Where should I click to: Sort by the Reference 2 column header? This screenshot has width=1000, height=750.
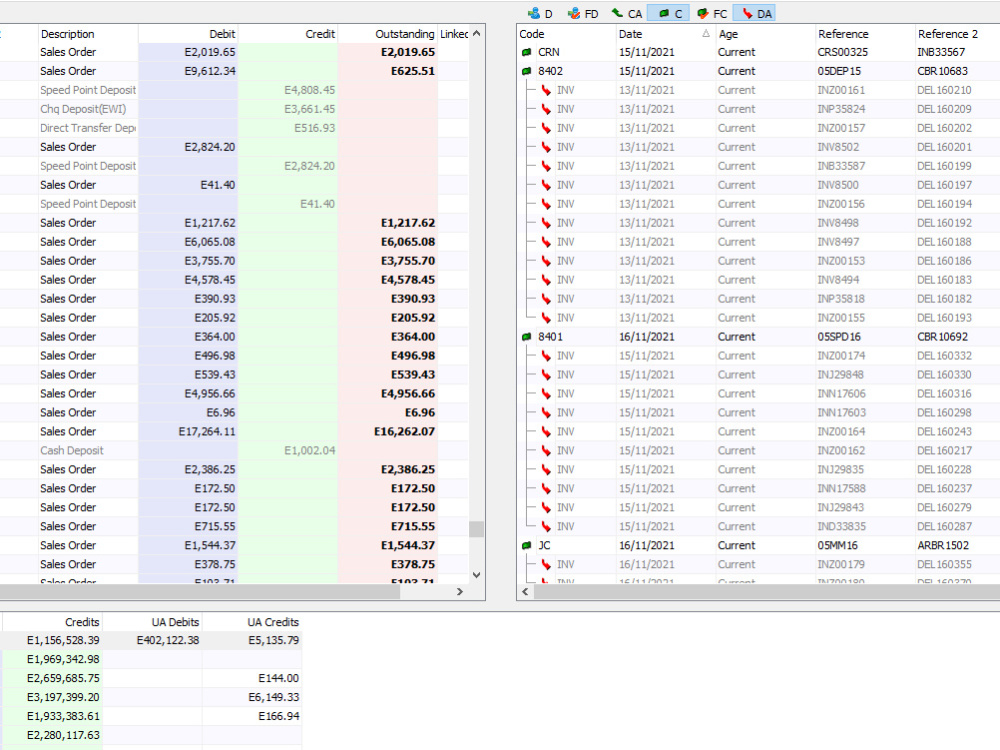coord(957,34)
